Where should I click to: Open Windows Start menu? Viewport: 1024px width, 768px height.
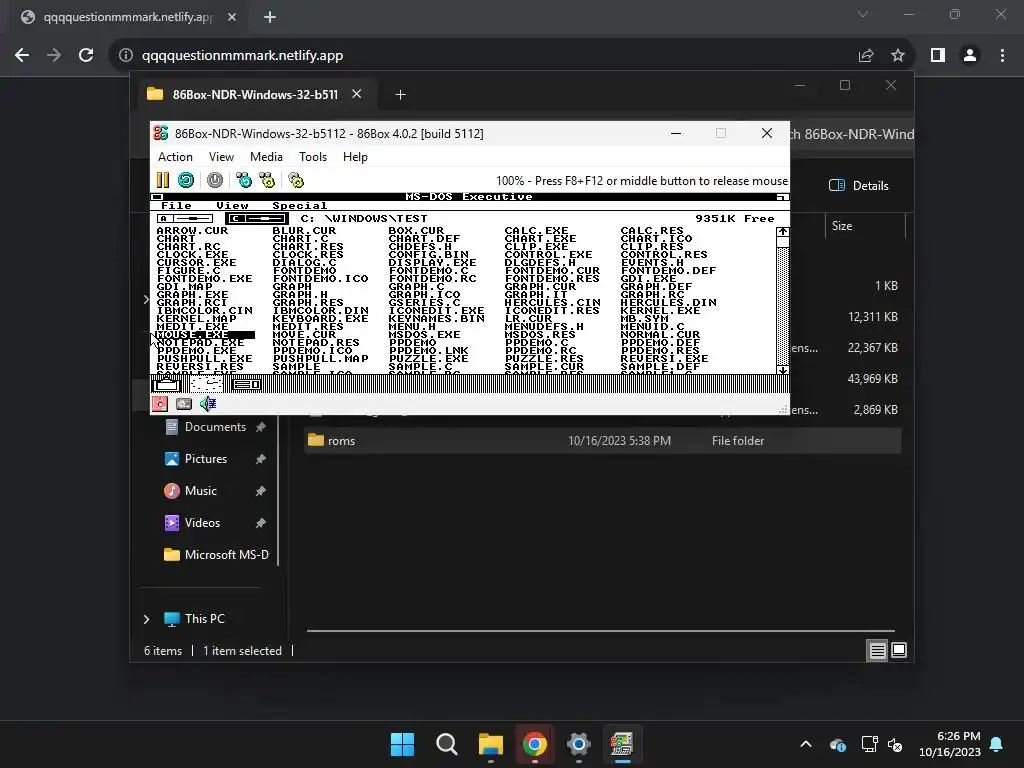click(402, 744)
